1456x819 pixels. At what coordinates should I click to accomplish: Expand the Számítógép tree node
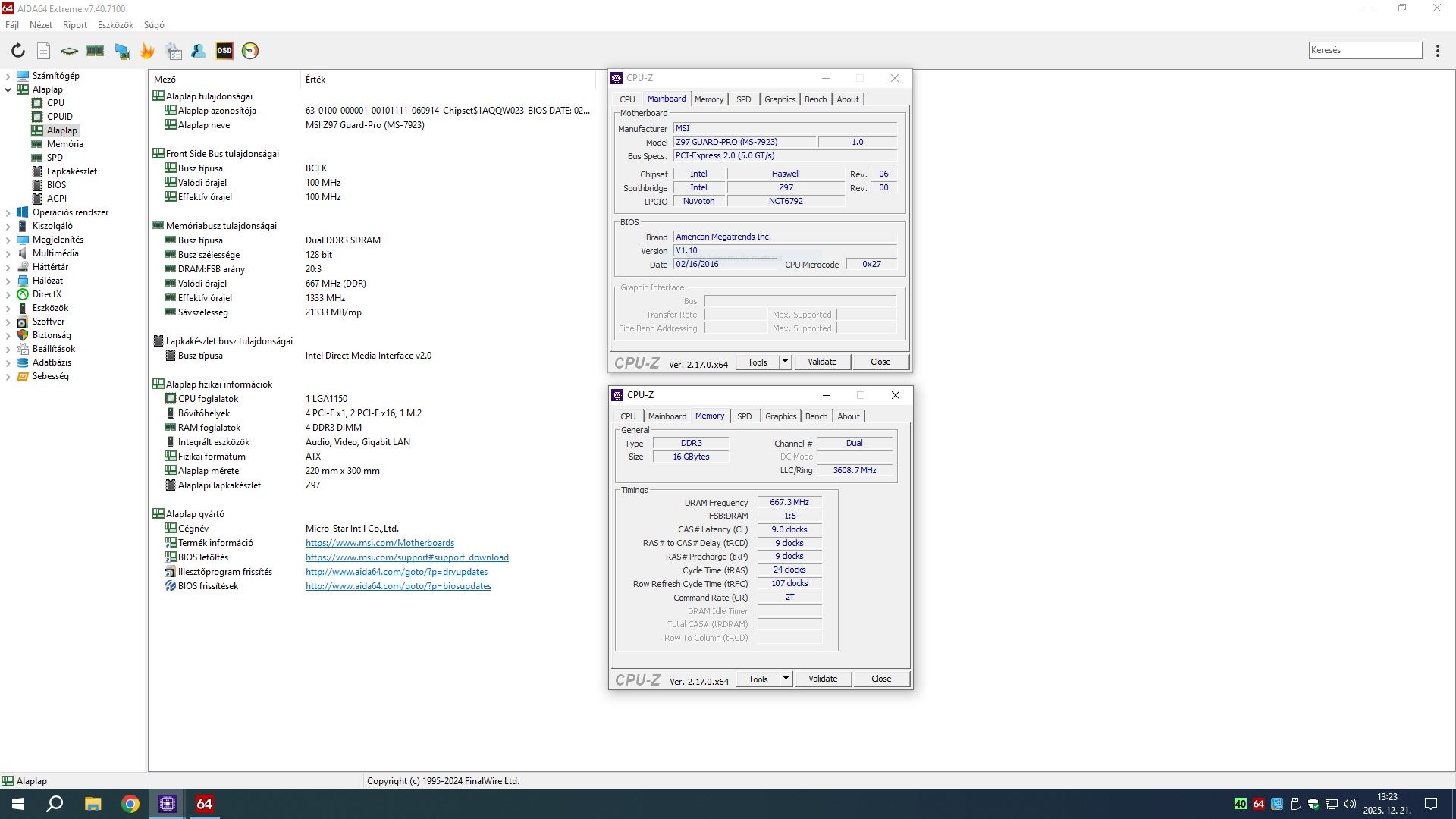click(8, 76)
